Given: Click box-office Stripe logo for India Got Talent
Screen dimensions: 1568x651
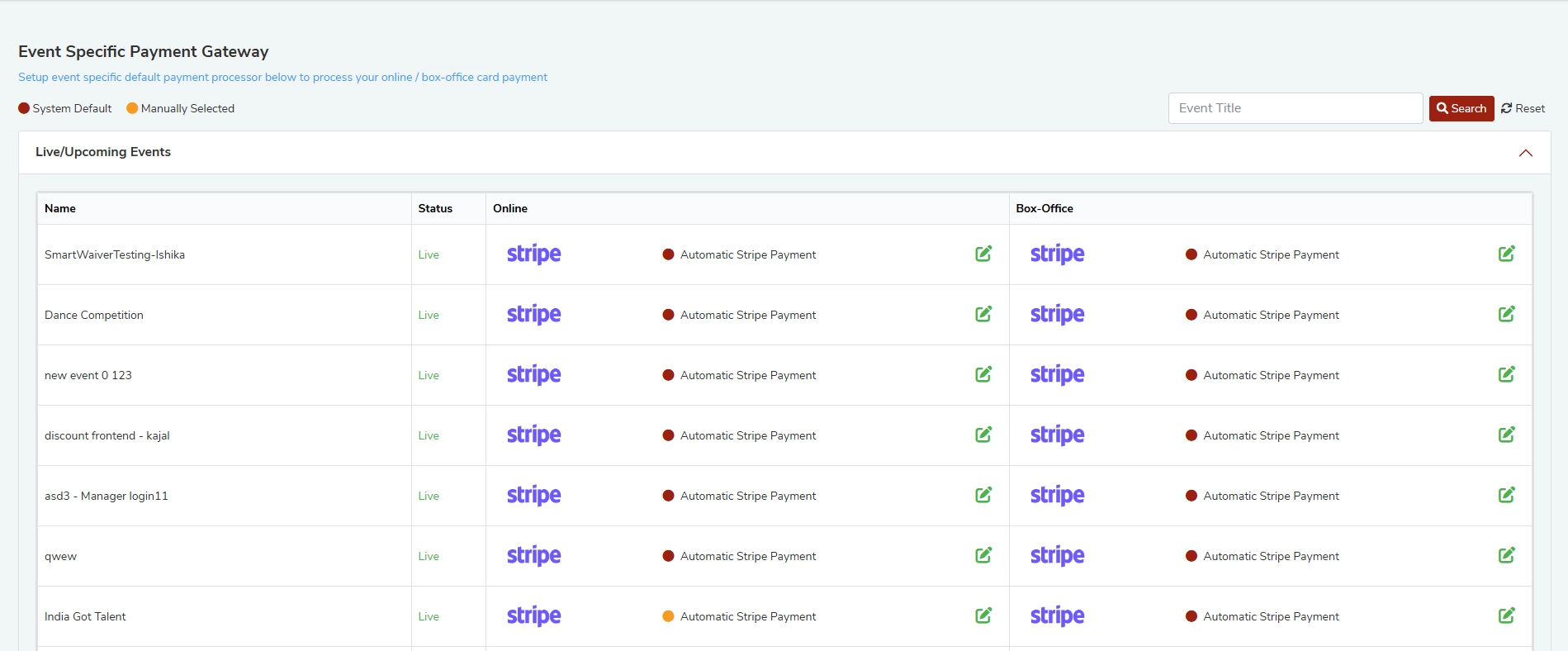Looking at the screenshot, I should coord(1058,616).
